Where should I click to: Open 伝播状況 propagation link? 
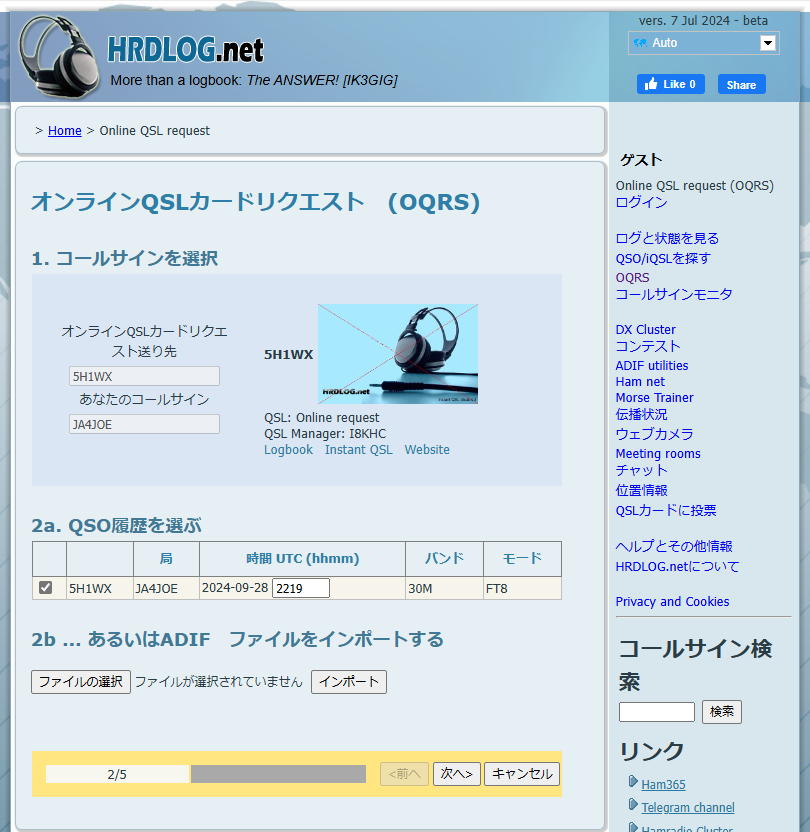tap(641, 414)
